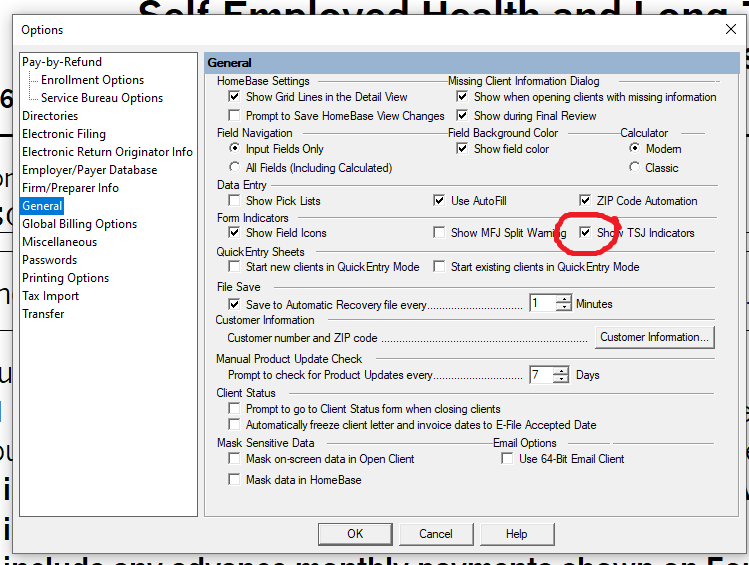The image size is (749, 565).
Task: Open Help for the Options dialog
Action: (516, 534)
